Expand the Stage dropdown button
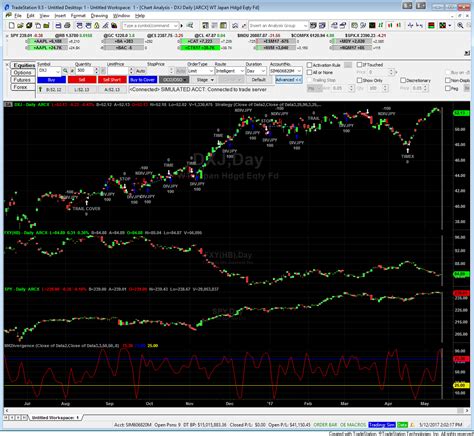 click(212, 80)
